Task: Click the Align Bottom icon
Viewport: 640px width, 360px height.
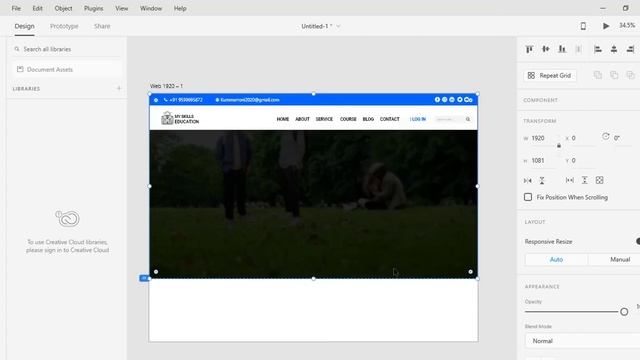Action: click(x=562, y=49)
